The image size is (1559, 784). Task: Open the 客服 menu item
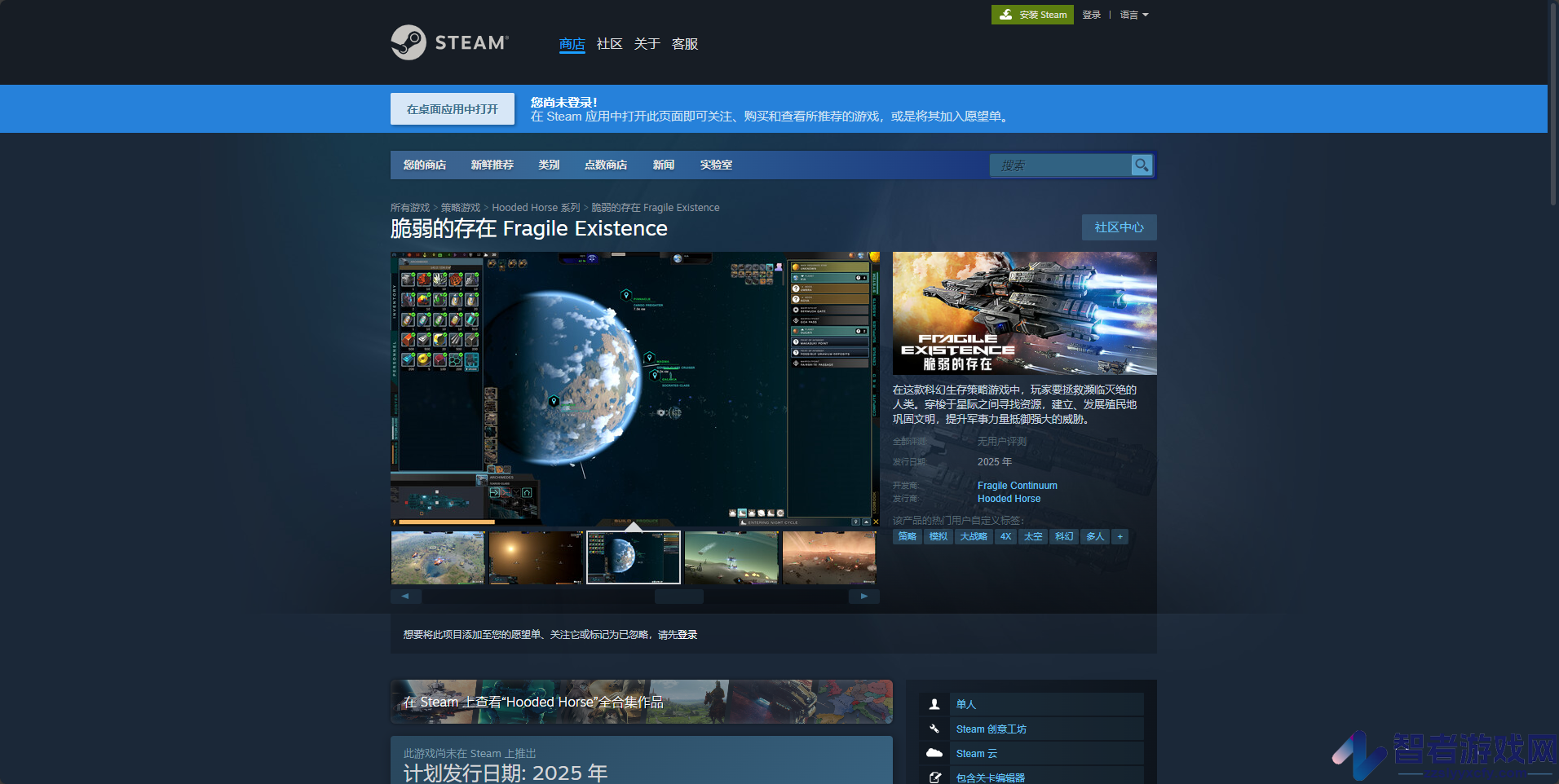685,44
